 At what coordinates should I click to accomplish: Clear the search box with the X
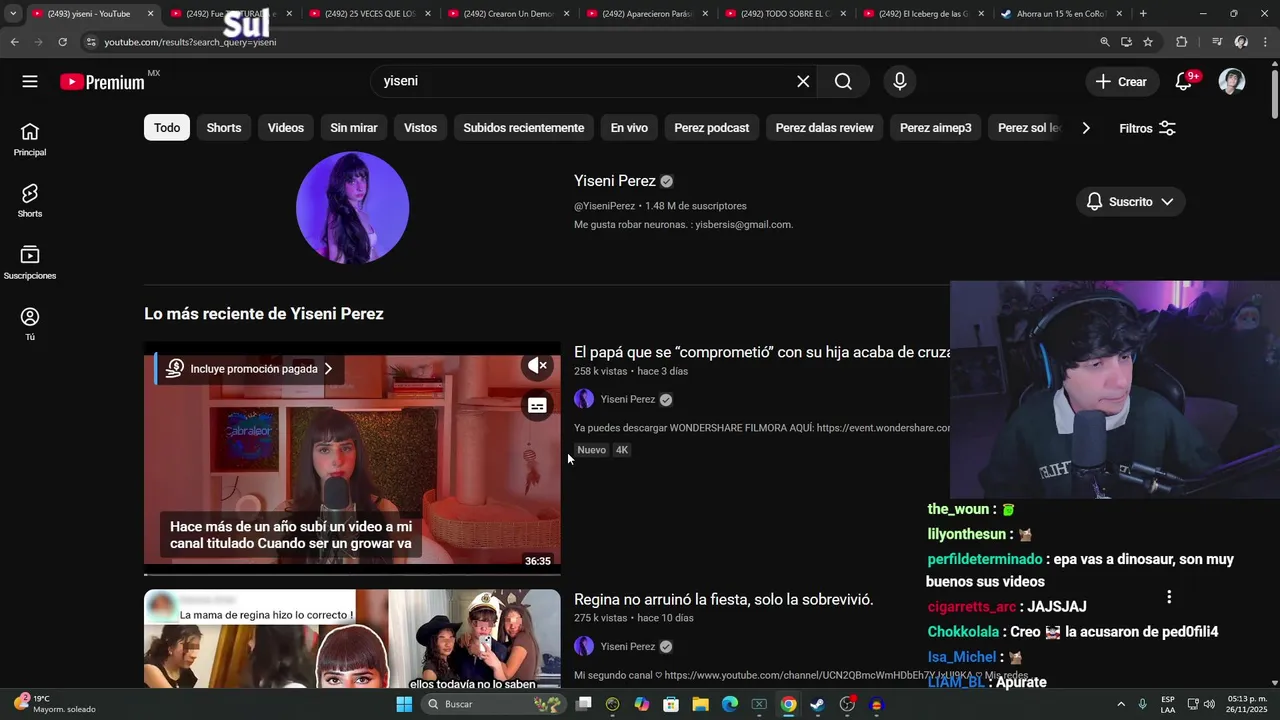[803, 81]
